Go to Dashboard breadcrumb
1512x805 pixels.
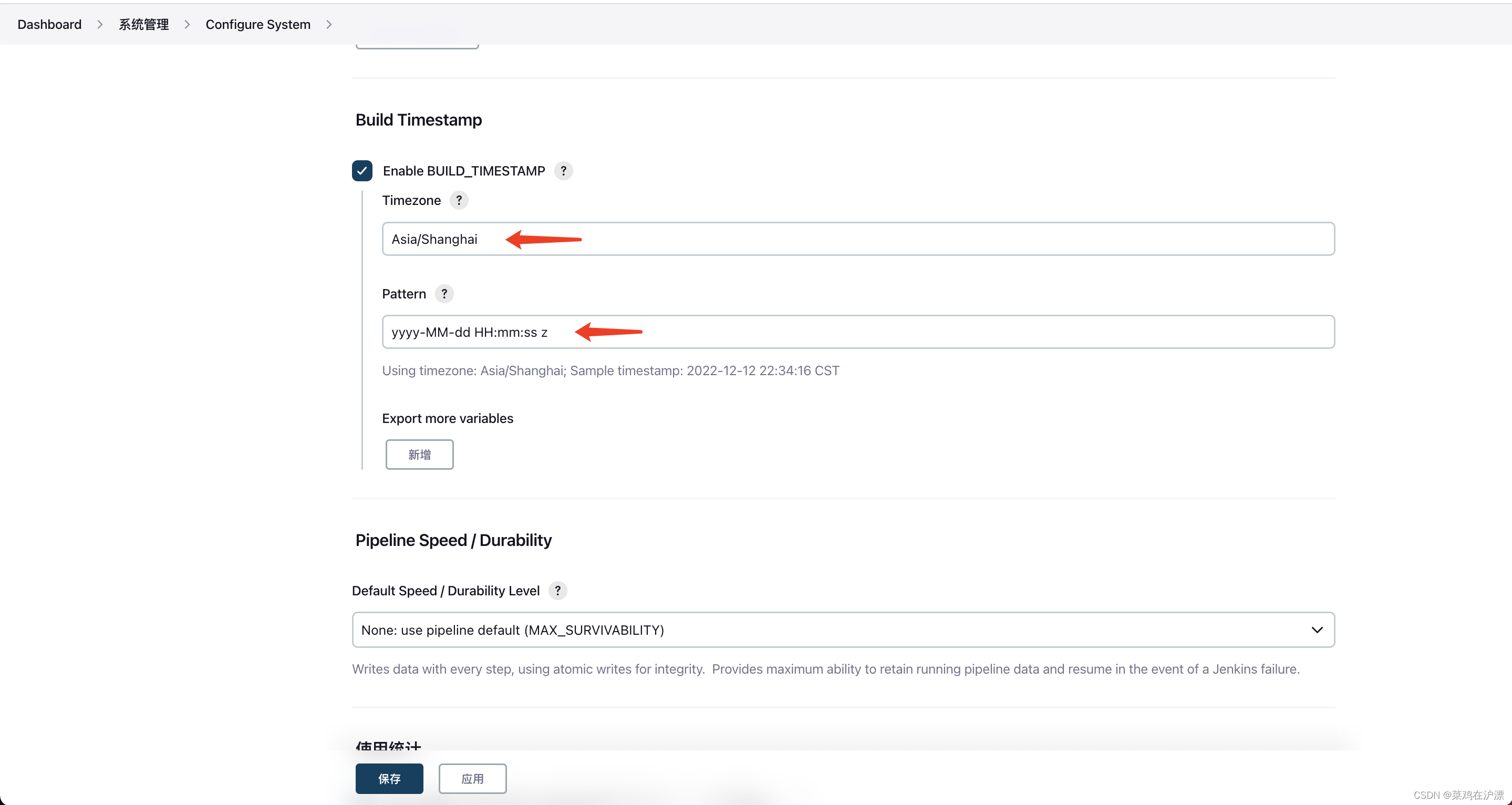click(49, 24)
